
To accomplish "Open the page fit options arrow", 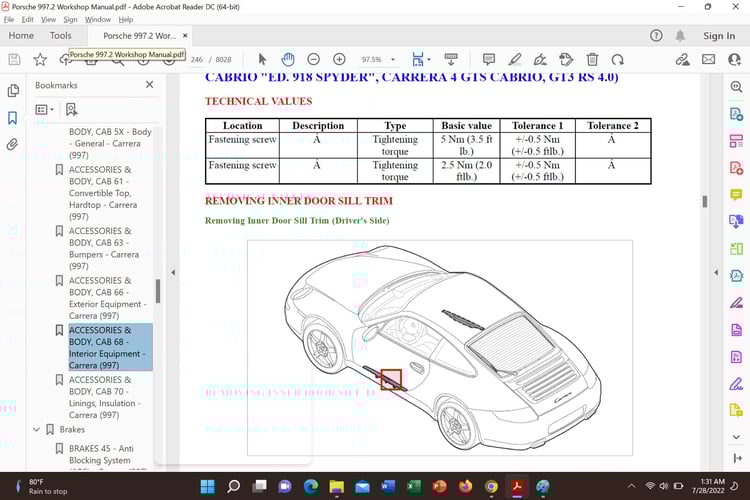I will [429, 59].
